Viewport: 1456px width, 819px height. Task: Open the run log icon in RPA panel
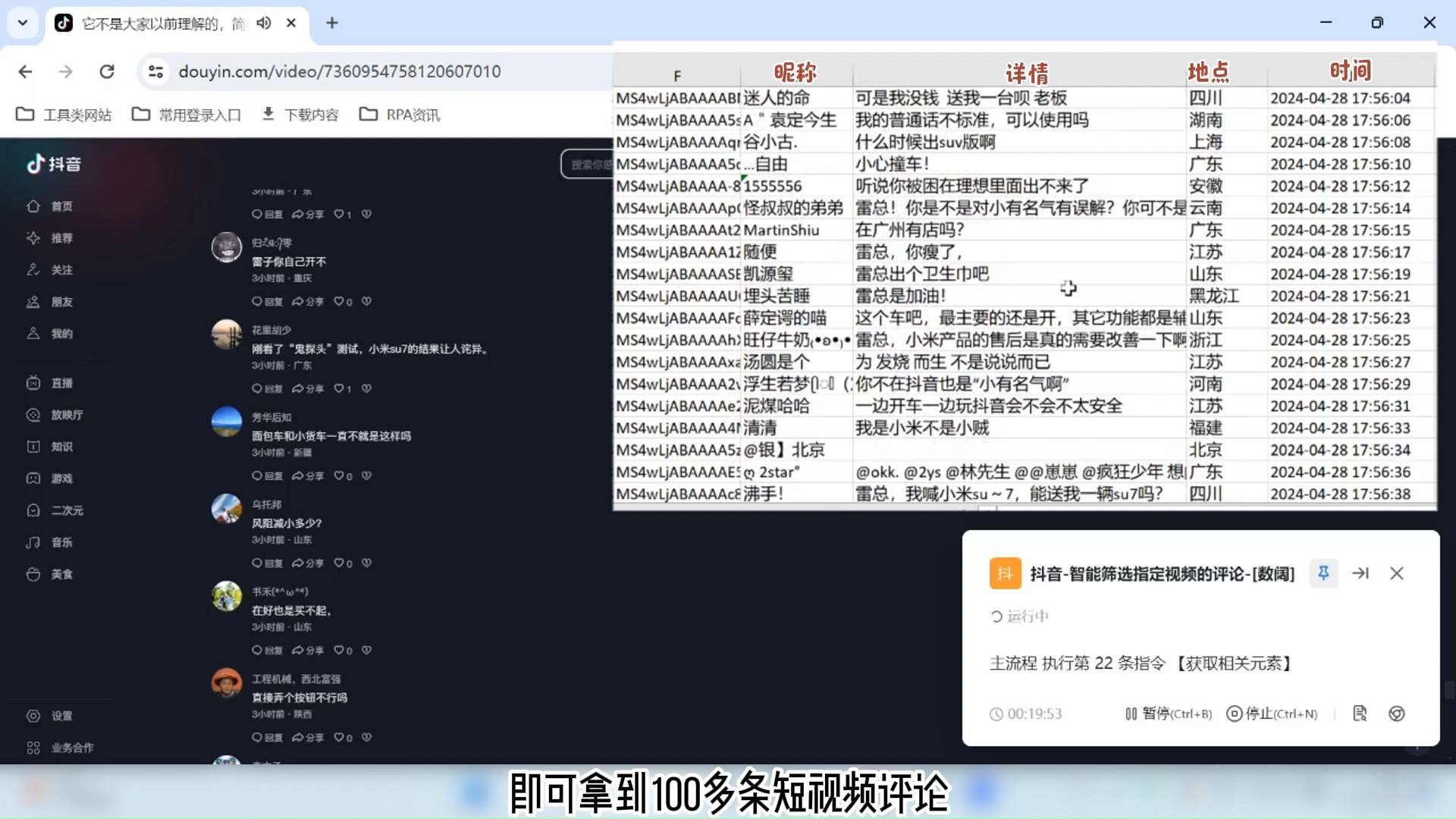click(x=1360, y=714)
